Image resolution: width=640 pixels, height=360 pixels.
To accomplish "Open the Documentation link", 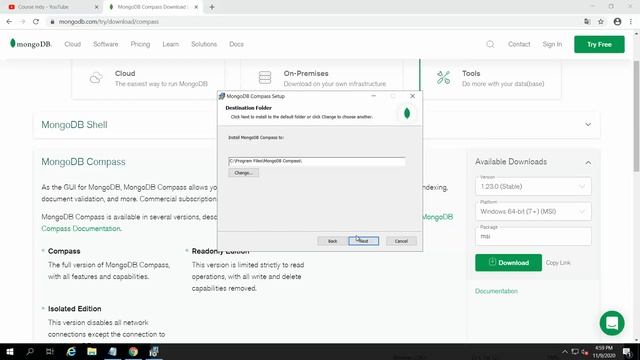I will 496,291.
